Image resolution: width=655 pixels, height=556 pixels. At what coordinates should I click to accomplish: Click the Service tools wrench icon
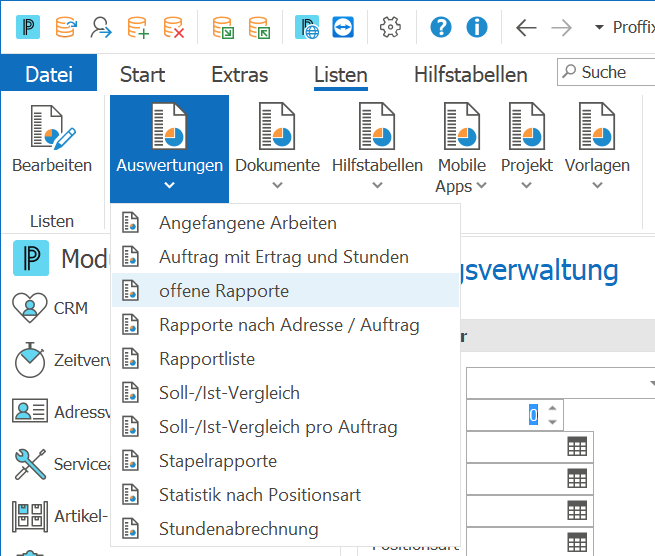pyautogui.click(x=30, y=464)
